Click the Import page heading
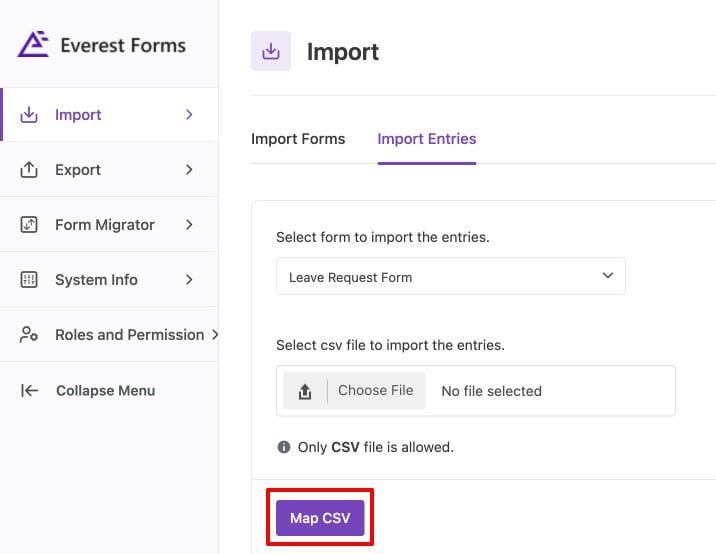716x554 pixels. (x=343, y=52)
